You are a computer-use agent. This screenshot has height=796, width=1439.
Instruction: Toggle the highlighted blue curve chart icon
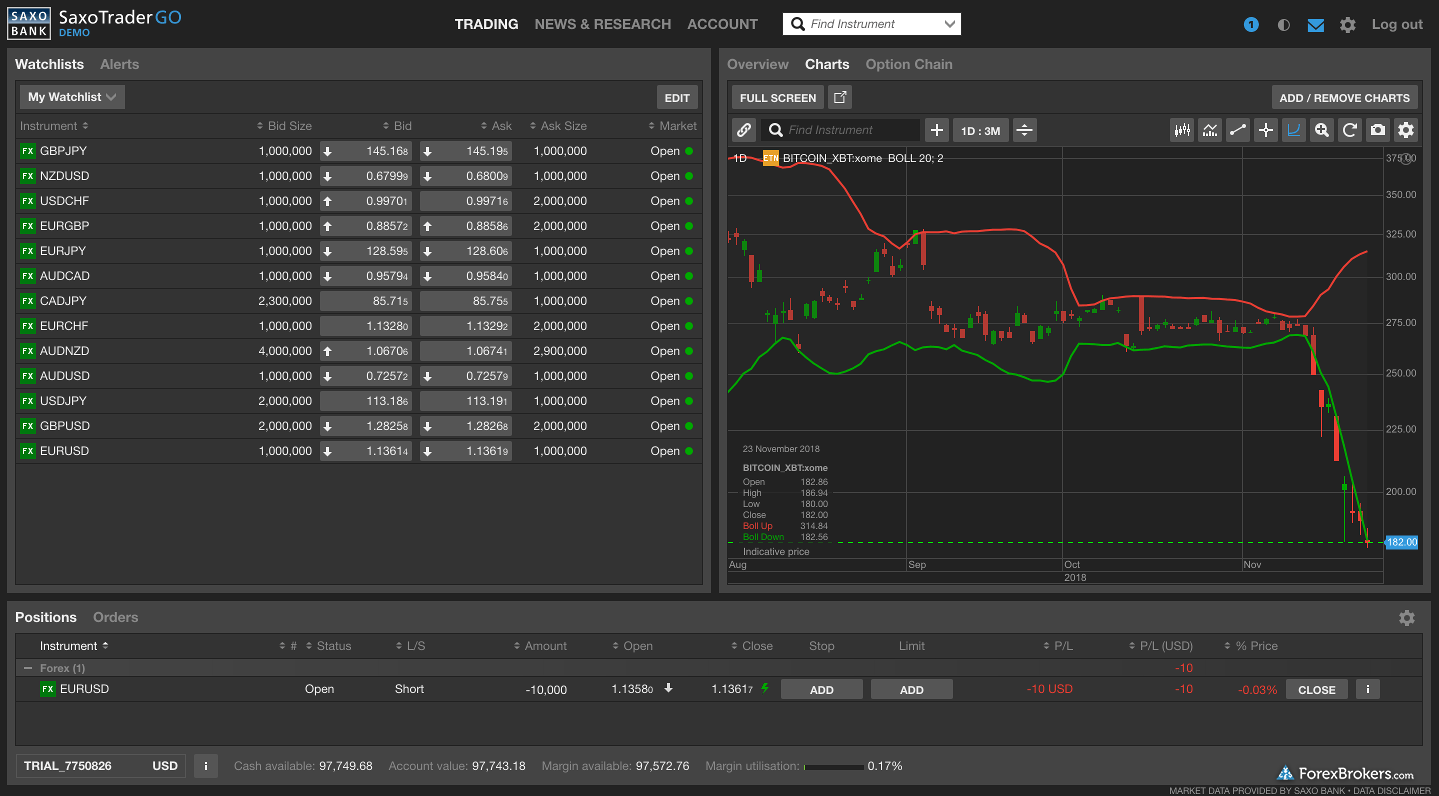(x=1294, y=130)
